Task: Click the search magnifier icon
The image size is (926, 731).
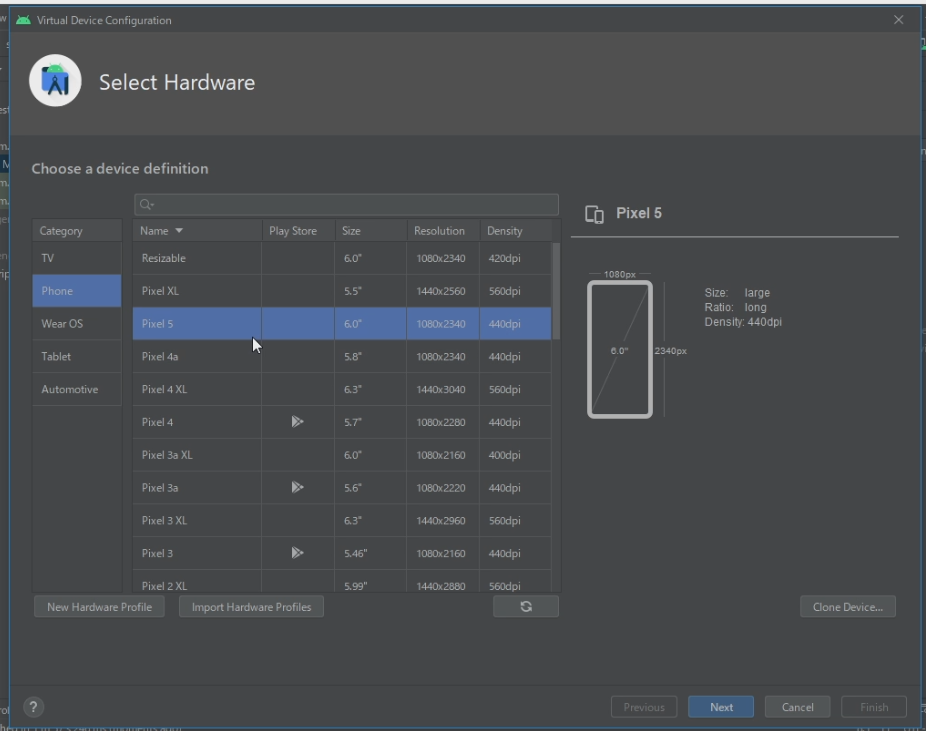Action: tap(146, 205)
